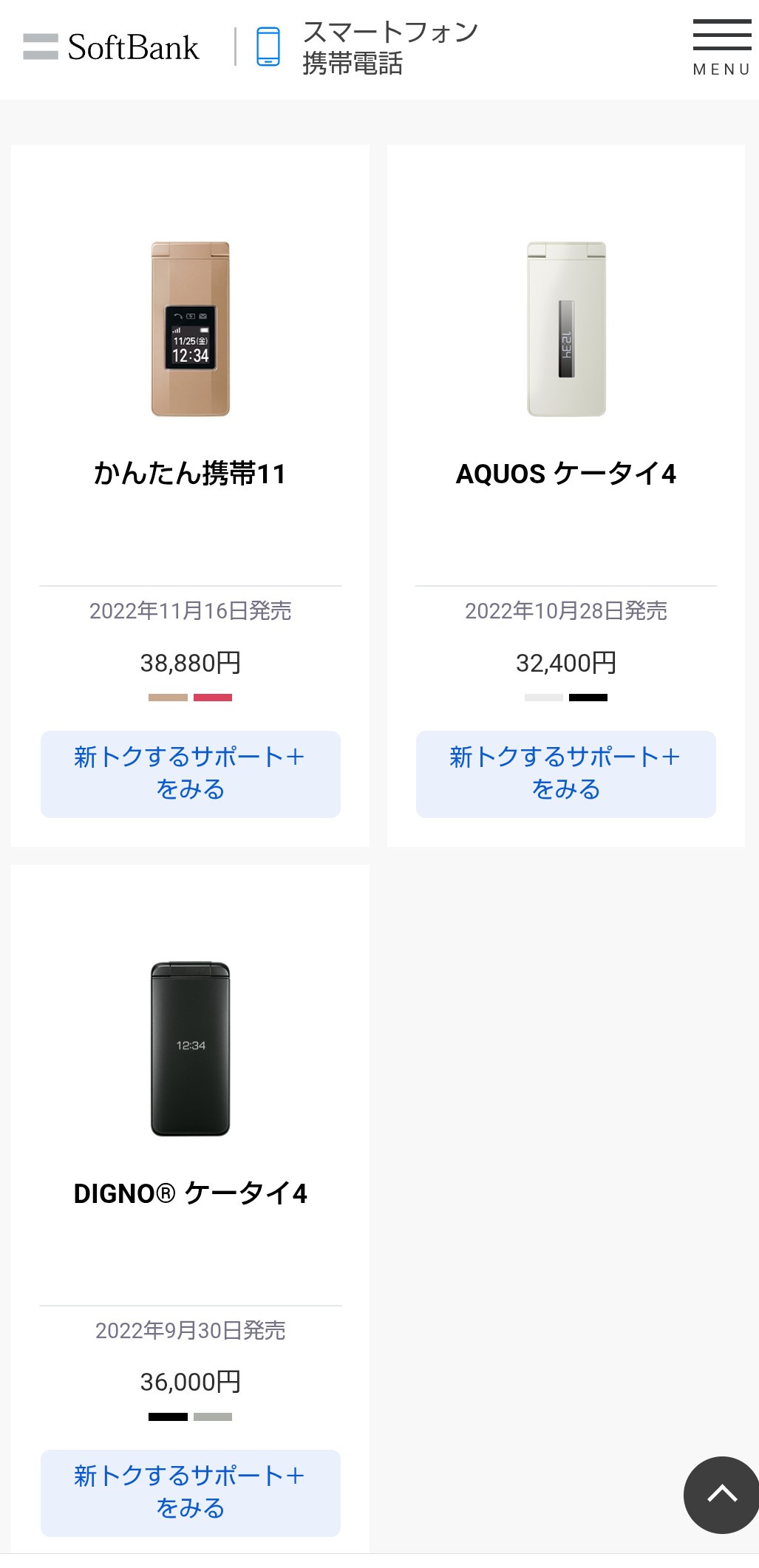Click the AQUOS ケータイ4 phone image
Image resolution: width=759 pixels, height=1568 pixels.
pos(566,329)
